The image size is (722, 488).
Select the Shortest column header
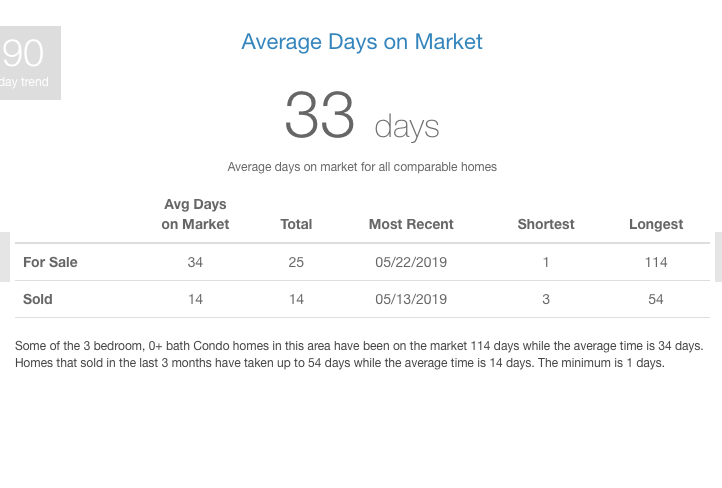click(x=546, y=224)
